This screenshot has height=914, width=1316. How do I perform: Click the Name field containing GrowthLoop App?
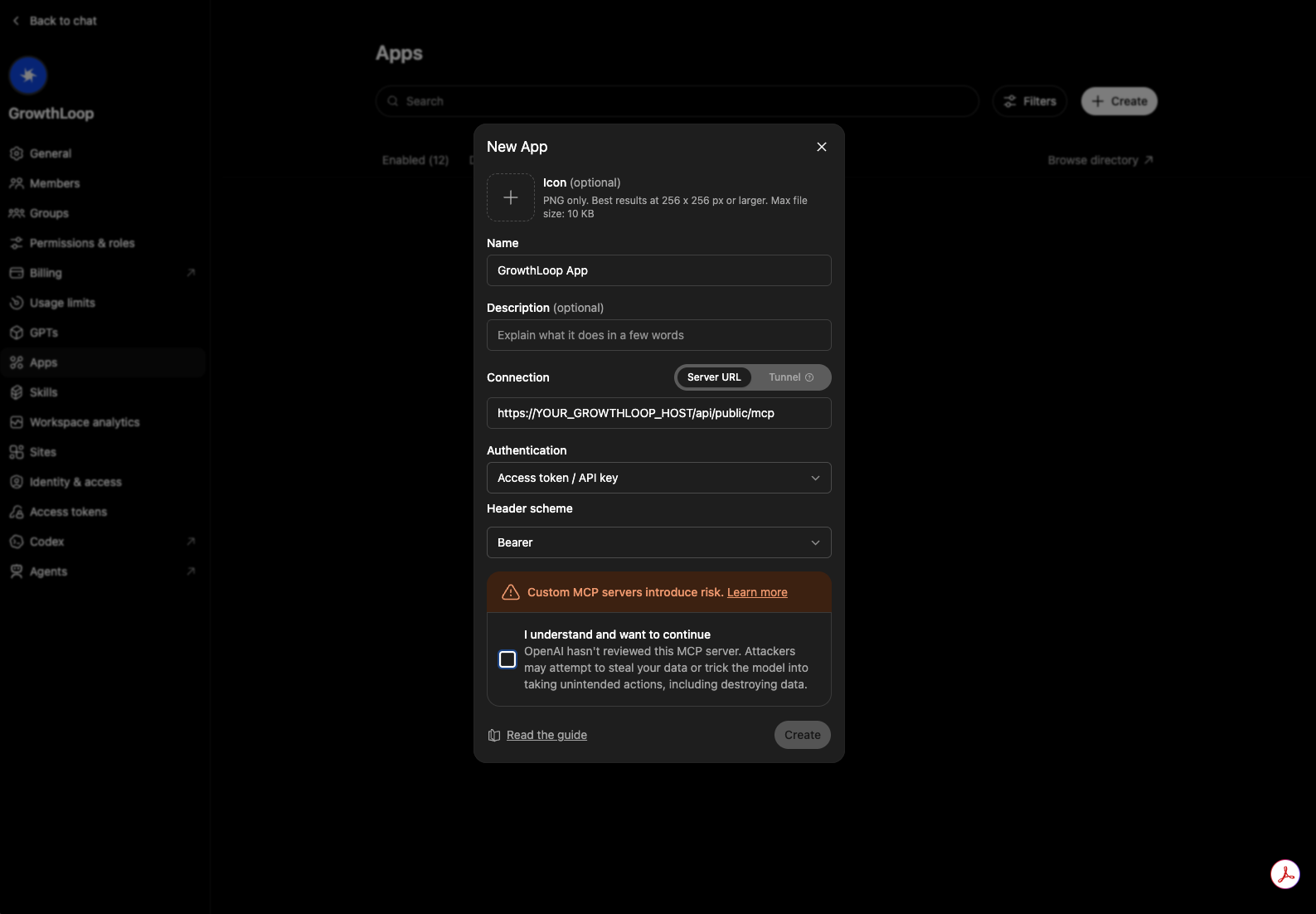659,270
